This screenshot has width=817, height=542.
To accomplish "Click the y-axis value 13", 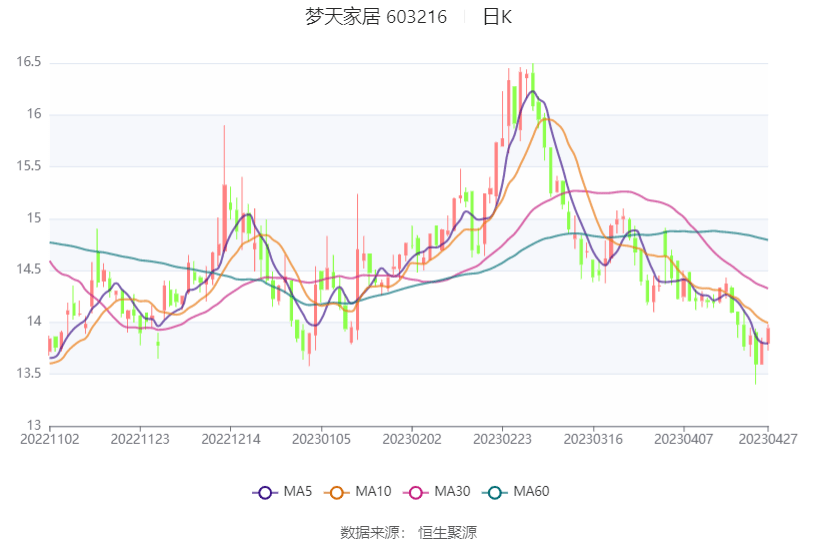I will coord(34,425).
